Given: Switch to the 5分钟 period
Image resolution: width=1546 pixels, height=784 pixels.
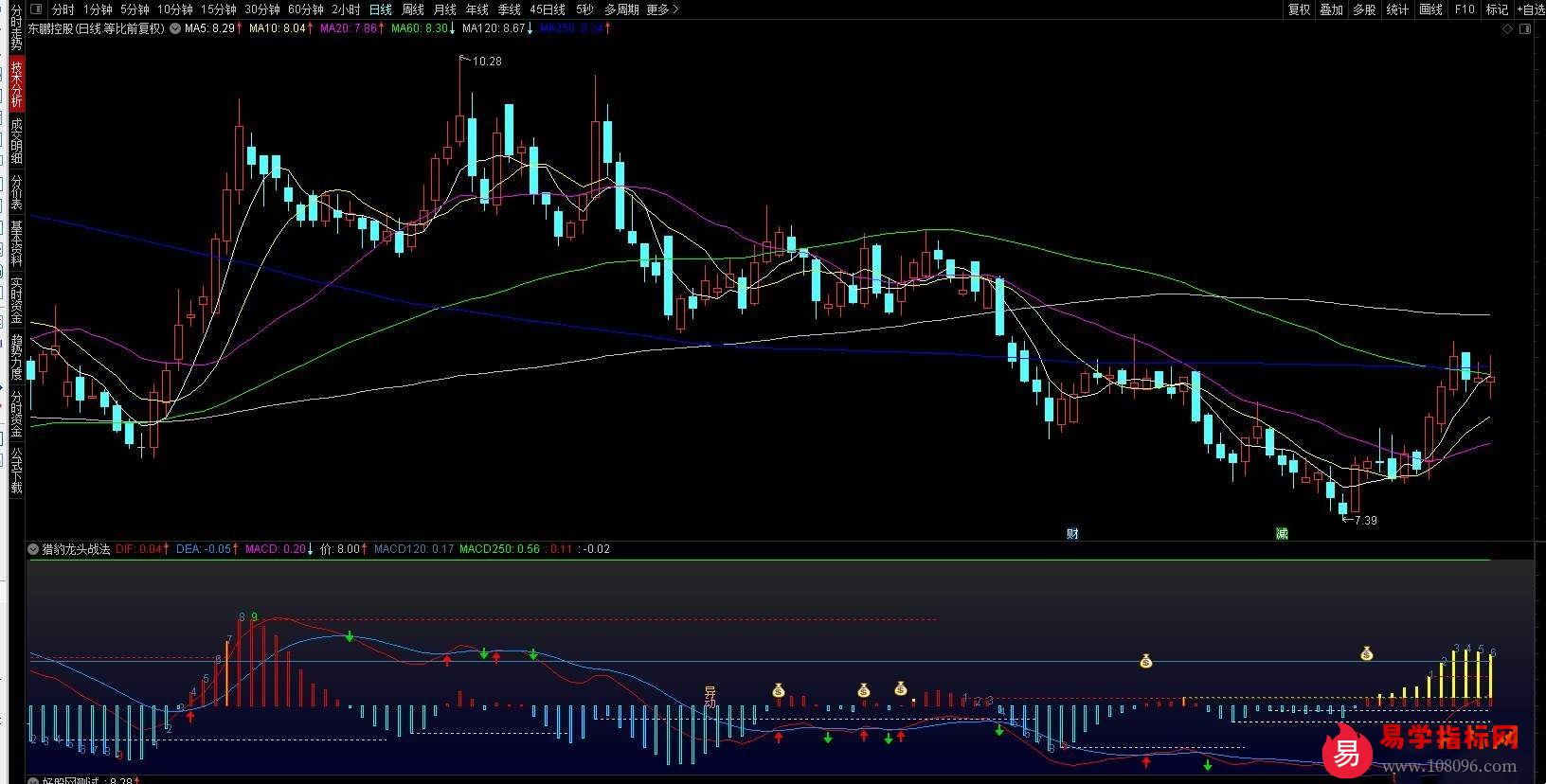Looking at the screenshot, I should [x=135, y=9].
